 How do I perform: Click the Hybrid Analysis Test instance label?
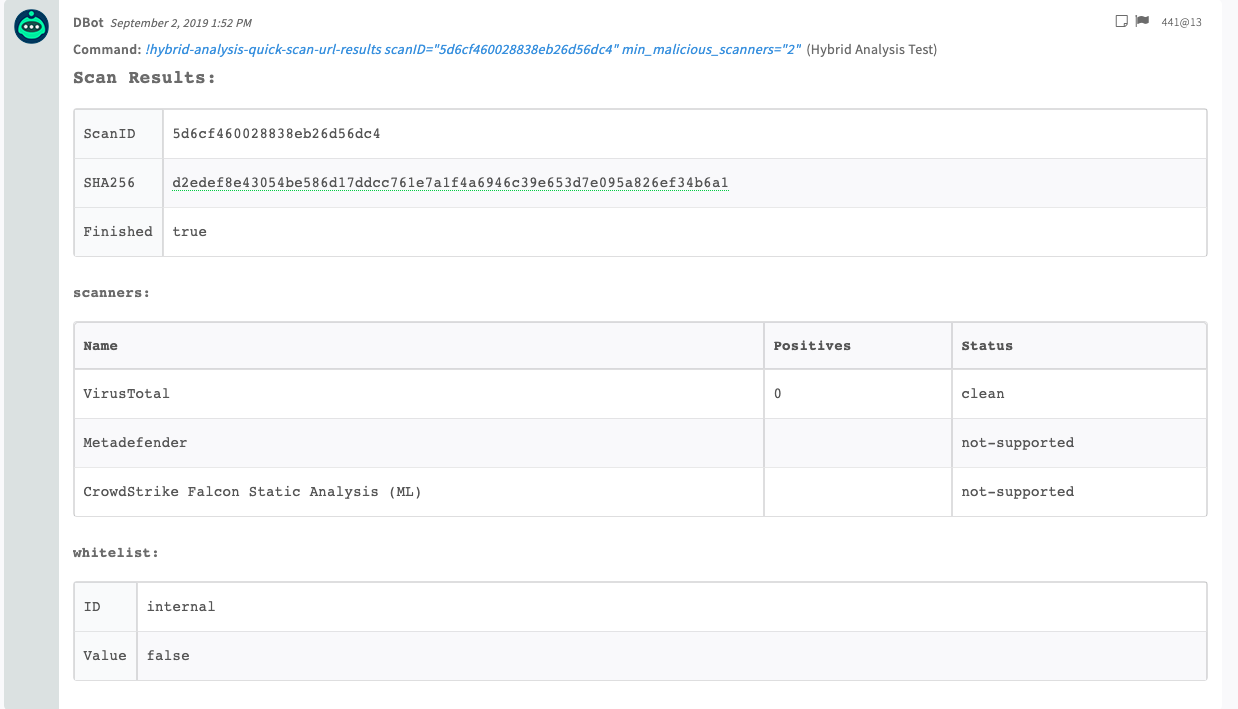(x=871, y=50)
